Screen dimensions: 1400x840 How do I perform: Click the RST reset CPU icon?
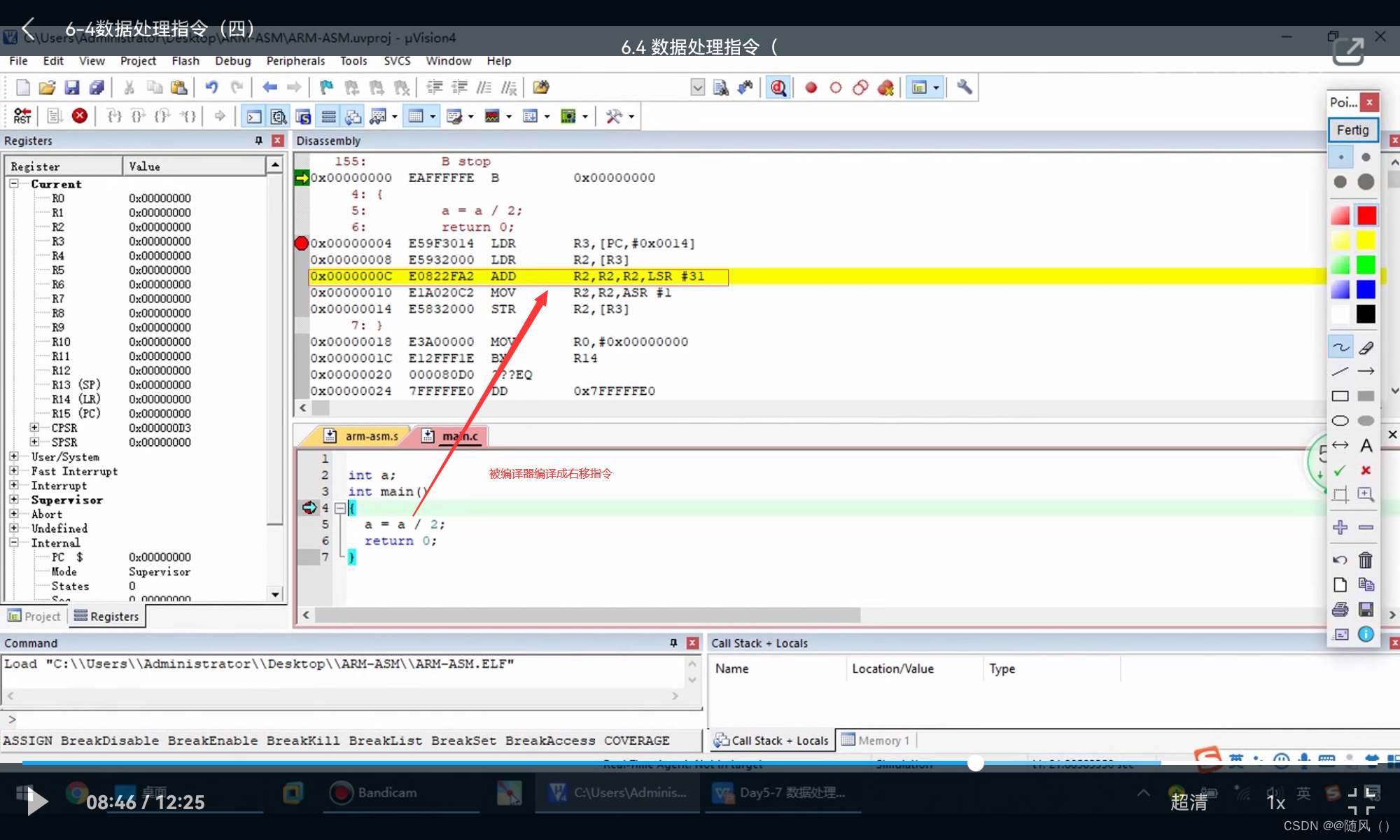click(22, 115)
